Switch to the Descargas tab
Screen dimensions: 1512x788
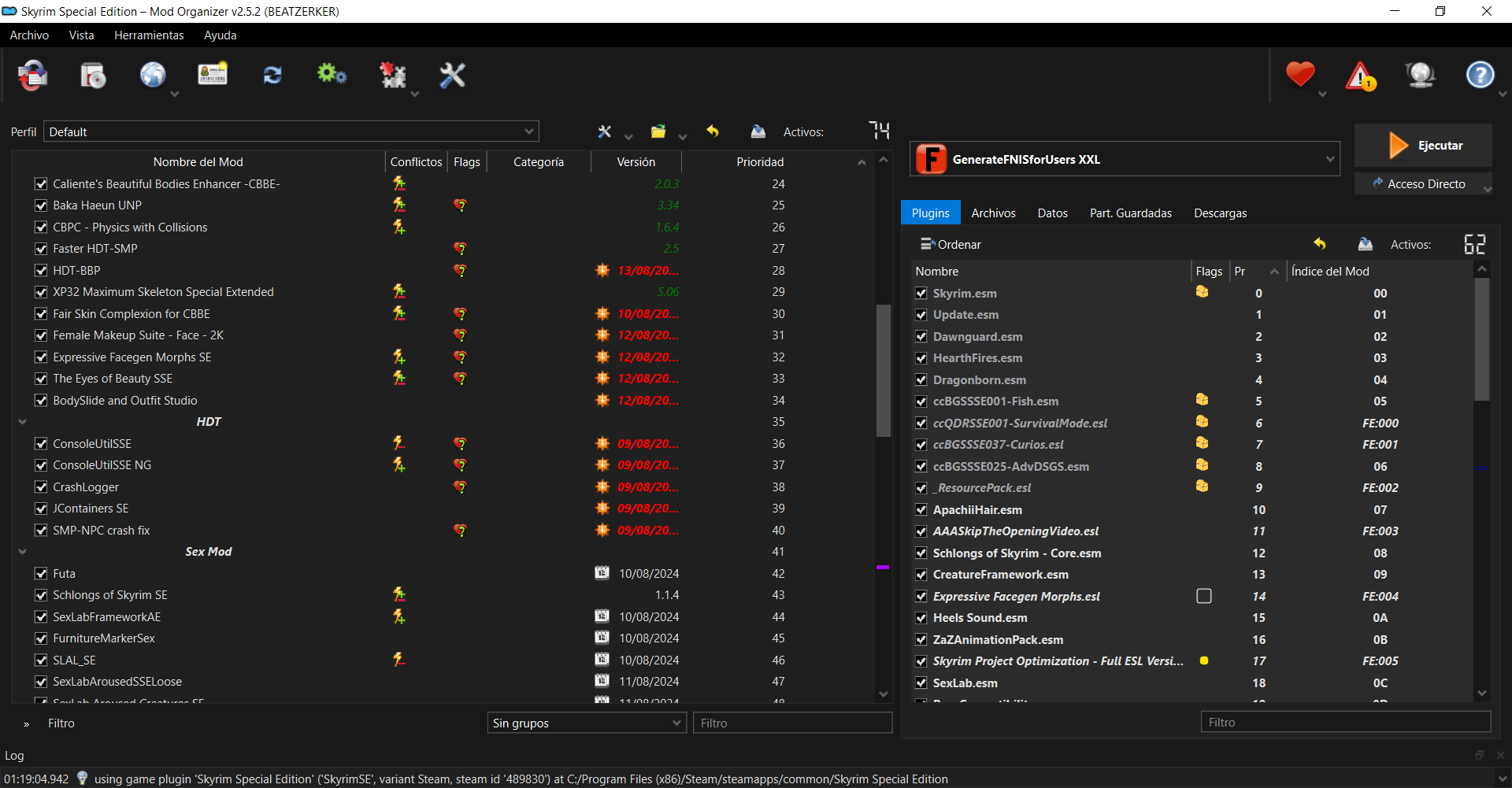(1221, 213)
